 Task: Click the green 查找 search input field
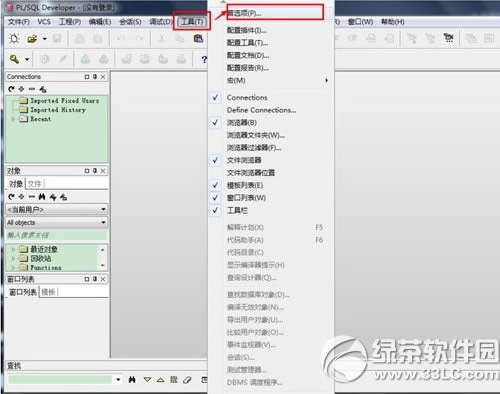[60, 380]
